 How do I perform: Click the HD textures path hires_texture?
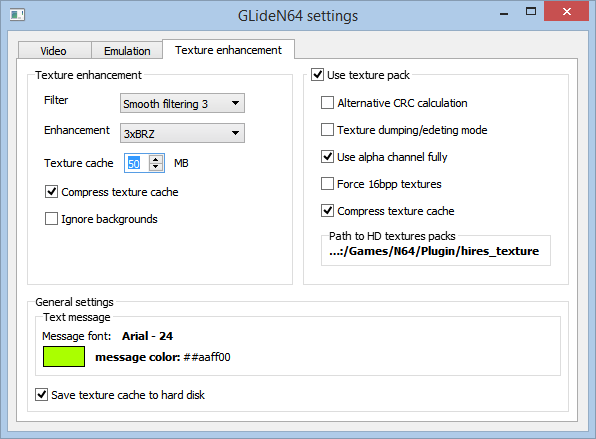click(434, 251)
